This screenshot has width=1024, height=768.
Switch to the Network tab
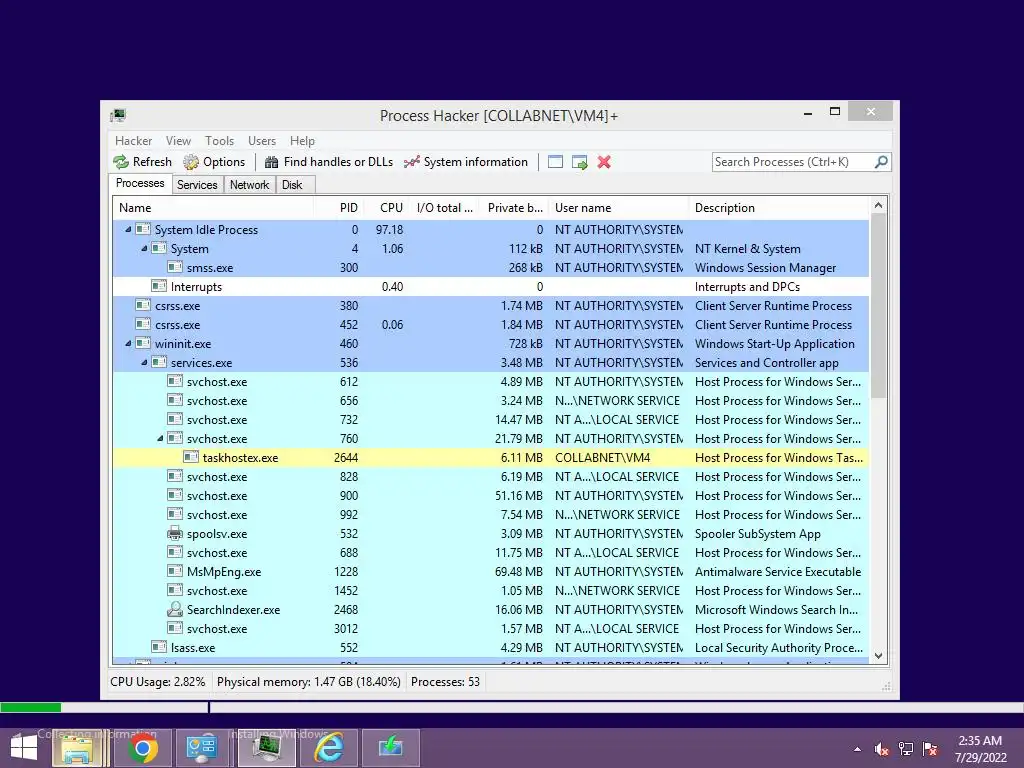pyautogui.click(x=249, y=185)
